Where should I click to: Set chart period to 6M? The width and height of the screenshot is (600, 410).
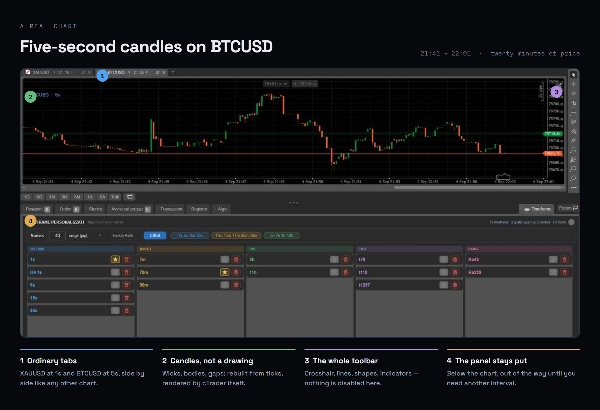click(77, 197)
